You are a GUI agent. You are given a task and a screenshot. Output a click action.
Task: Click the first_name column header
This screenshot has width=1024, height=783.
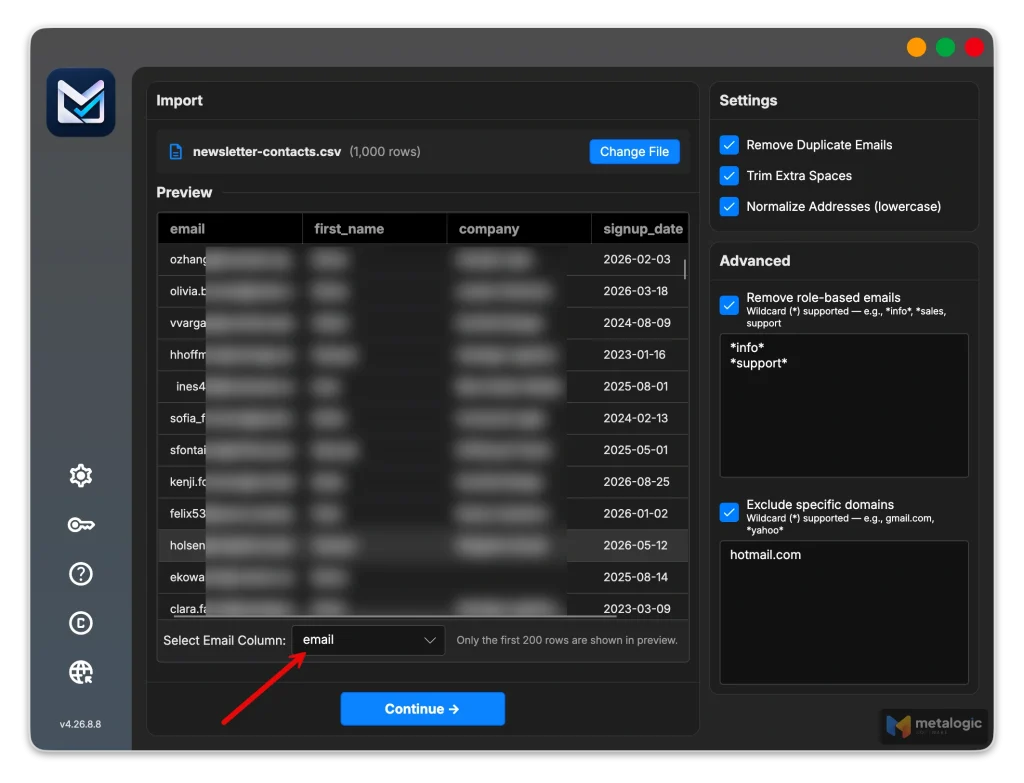pos(374,229)
